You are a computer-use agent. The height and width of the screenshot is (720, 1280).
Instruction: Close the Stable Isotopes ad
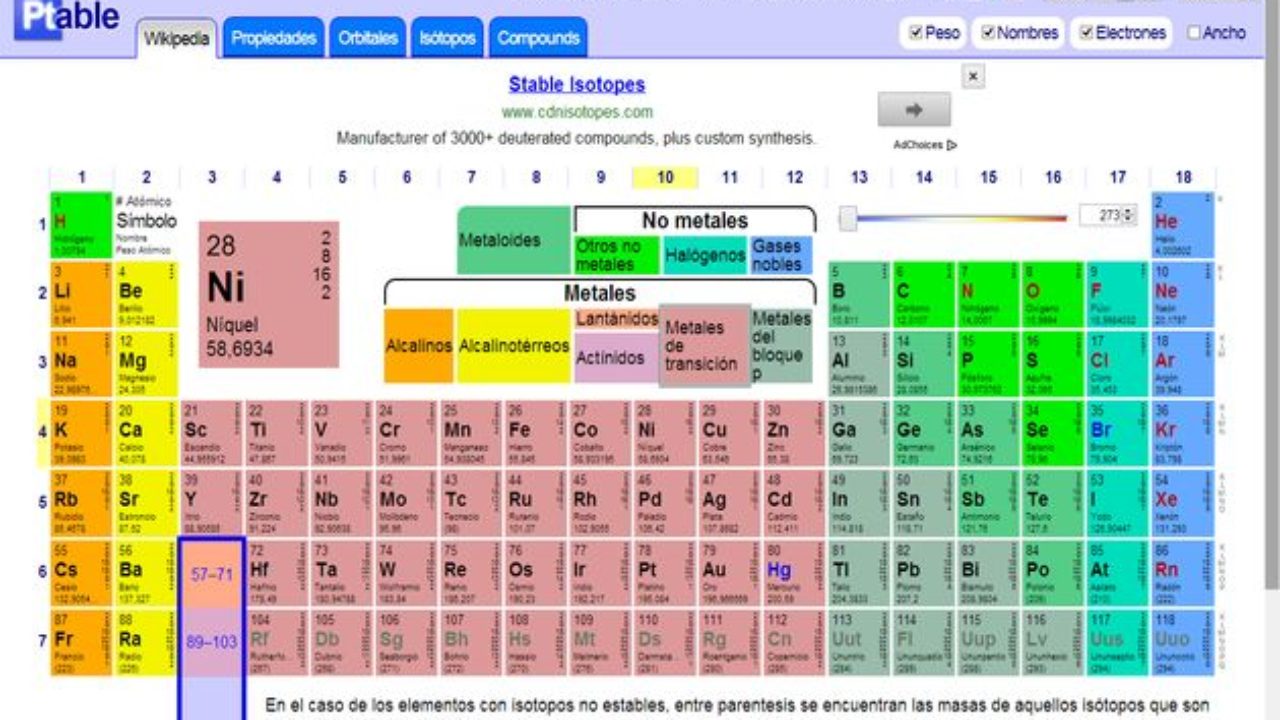(973, 76)
